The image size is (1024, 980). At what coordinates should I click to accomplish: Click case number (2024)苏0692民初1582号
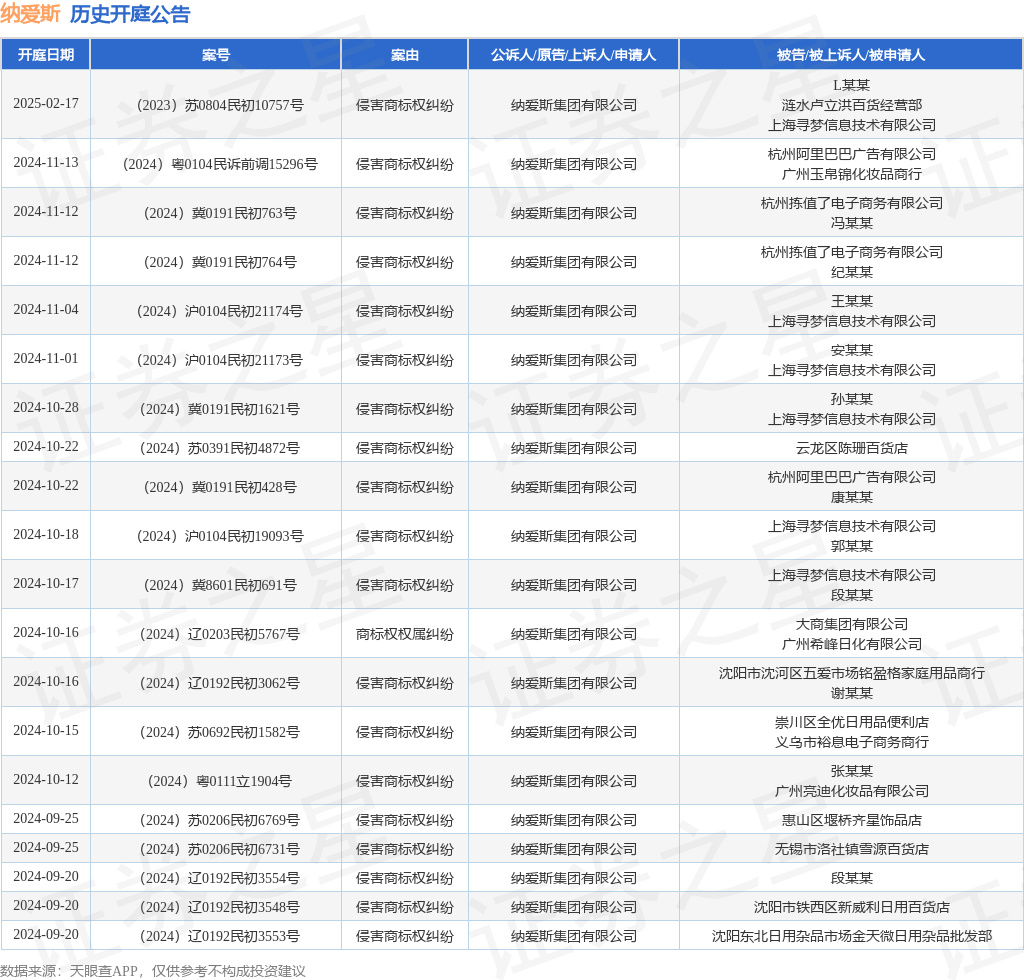coord(220,732)
